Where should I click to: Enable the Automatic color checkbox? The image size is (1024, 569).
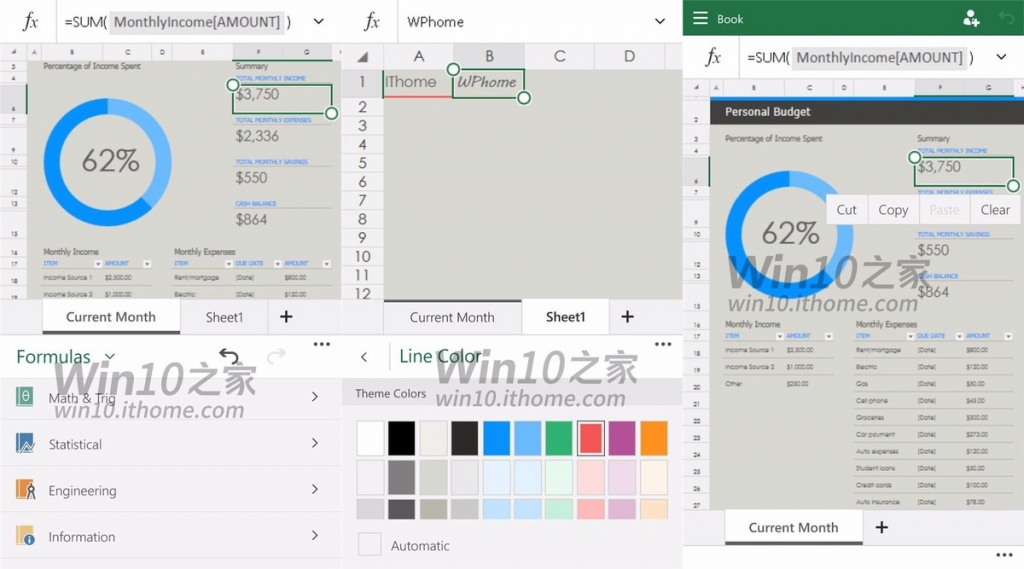(x=370, y=545)
